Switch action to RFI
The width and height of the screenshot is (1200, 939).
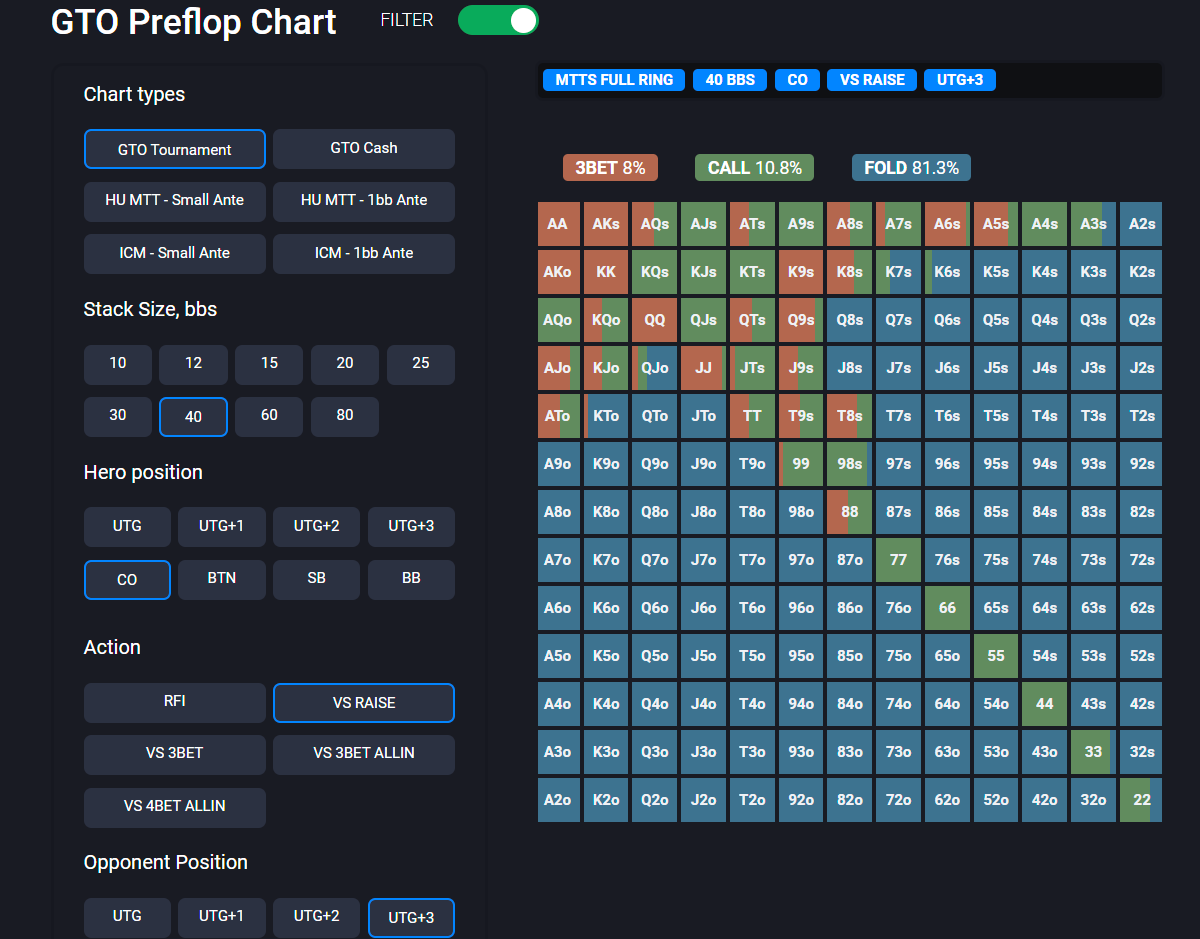(x=175, y=702)
